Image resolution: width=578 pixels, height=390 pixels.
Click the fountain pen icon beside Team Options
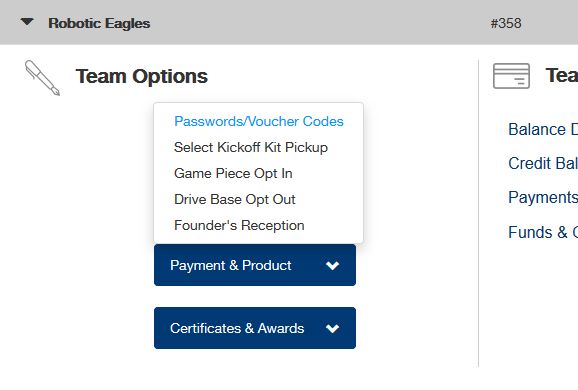tap(42, 78)
